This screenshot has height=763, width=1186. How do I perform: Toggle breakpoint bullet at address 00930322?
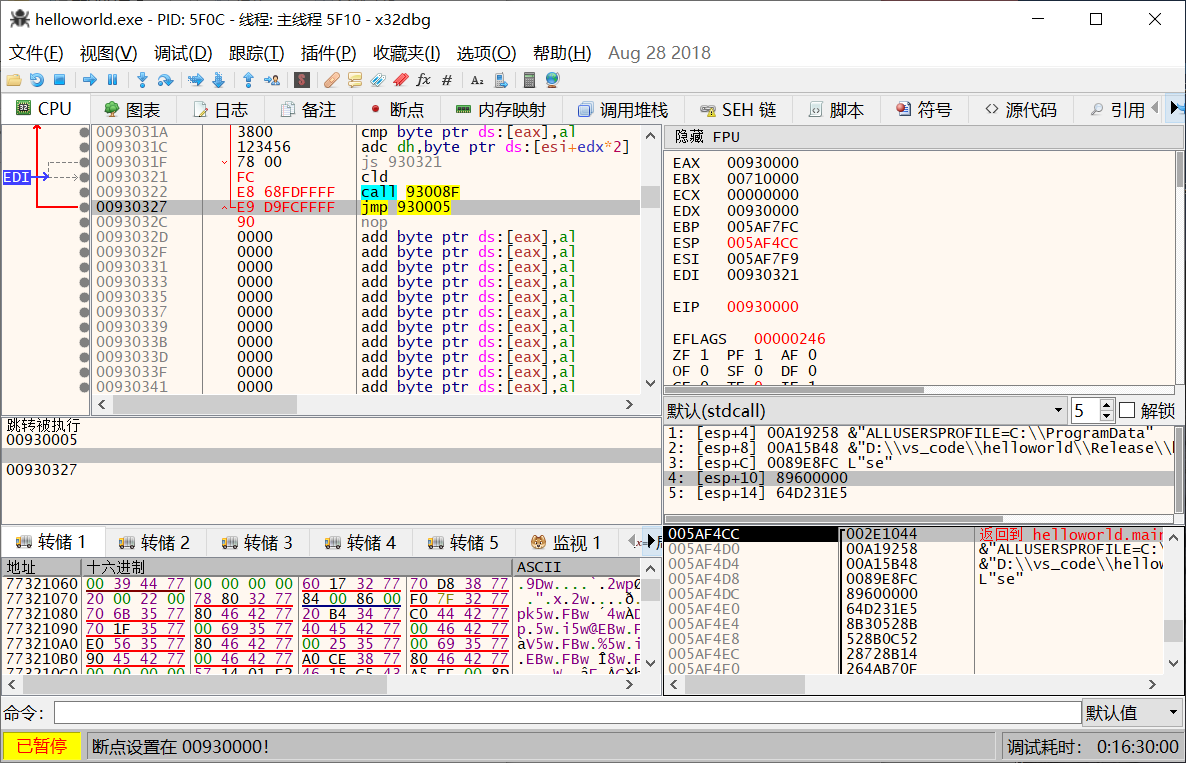click(84, 192)
